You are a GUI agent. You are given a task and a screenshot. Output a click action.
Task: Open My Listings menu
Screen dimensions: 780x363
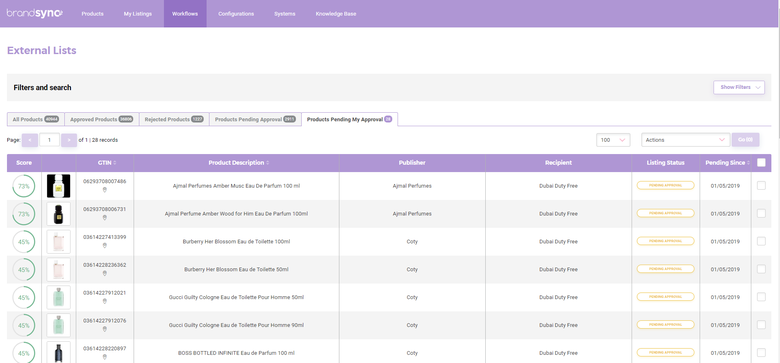pyautogui.click(x=138, y=14)
